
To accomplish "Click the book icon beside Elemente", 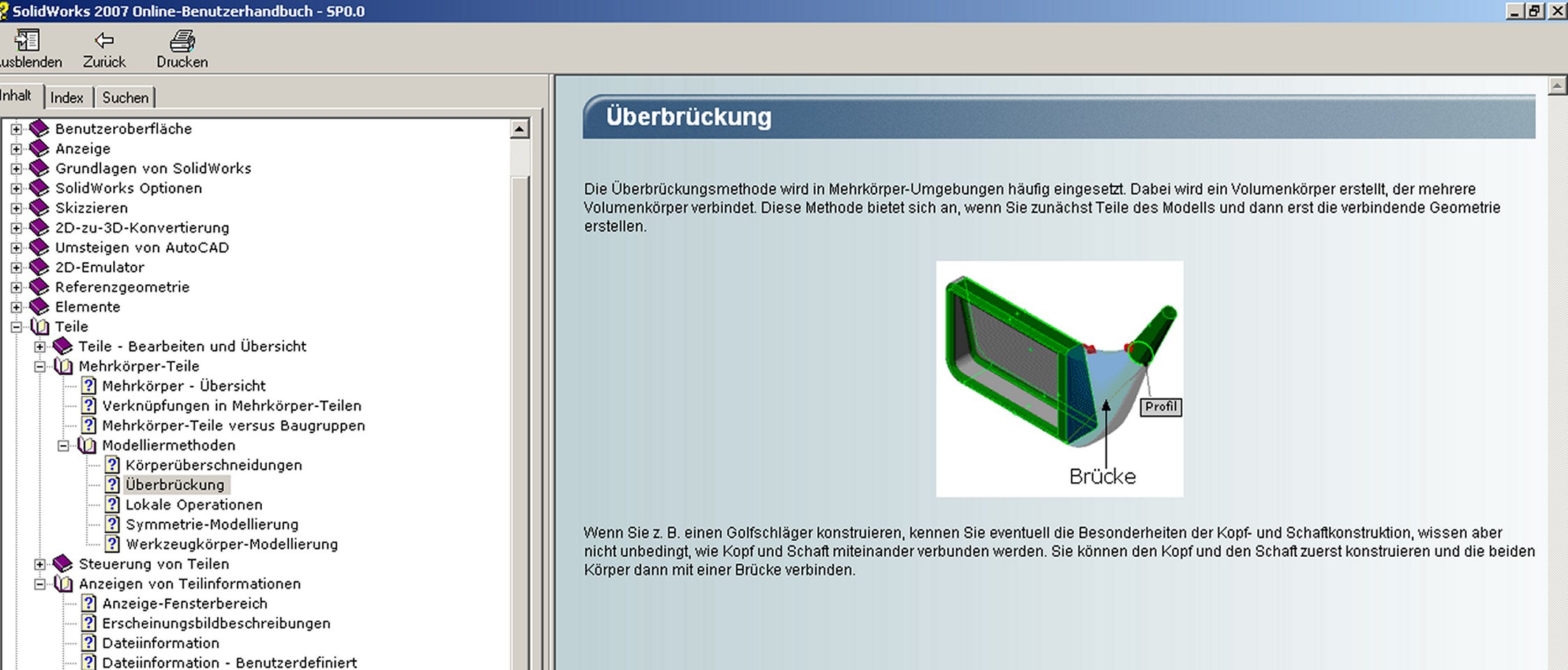I will tap(39, 307).
